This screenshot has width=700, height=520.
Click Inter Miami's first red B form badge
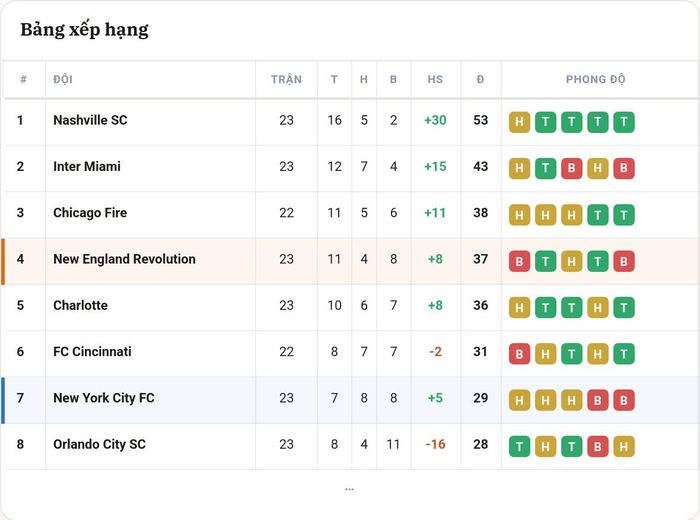pos(571,168)
